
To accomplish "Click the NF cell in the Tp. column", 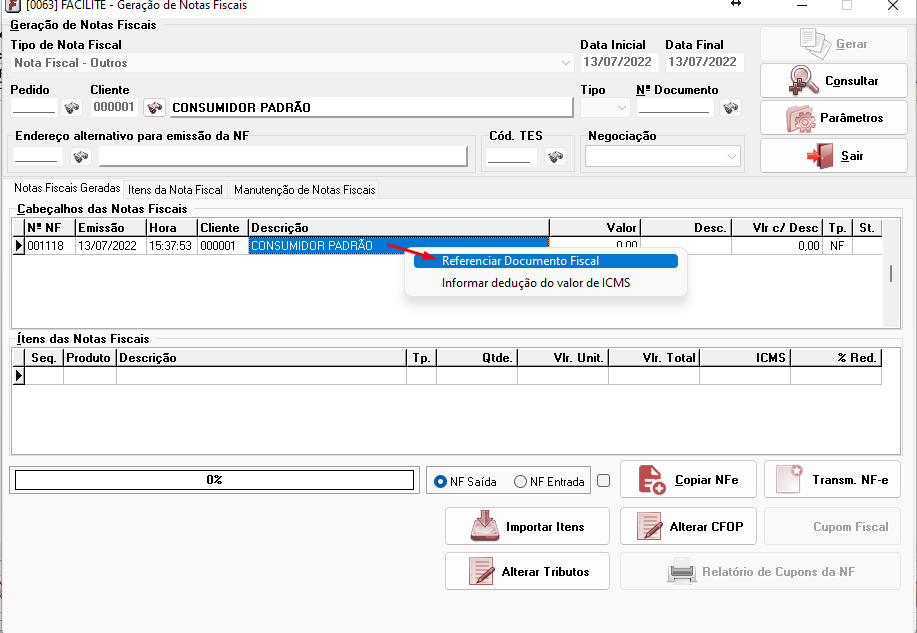I will [837, 246].
